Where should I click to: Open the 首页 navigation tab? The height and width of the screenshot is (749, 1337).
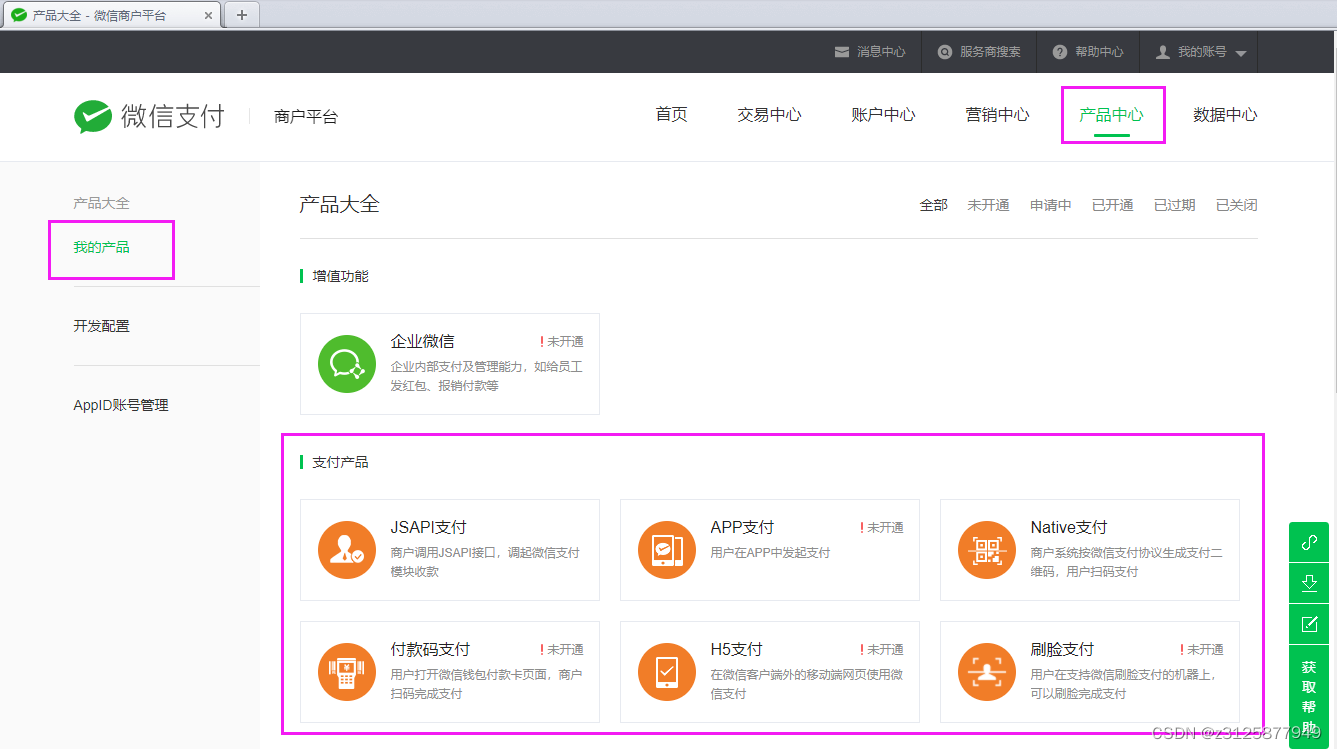click(x=671, y=115)
